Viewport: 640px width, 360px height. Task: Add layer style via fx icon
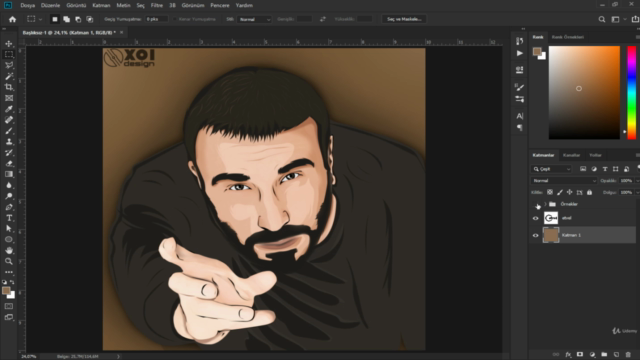coord(568,355)
